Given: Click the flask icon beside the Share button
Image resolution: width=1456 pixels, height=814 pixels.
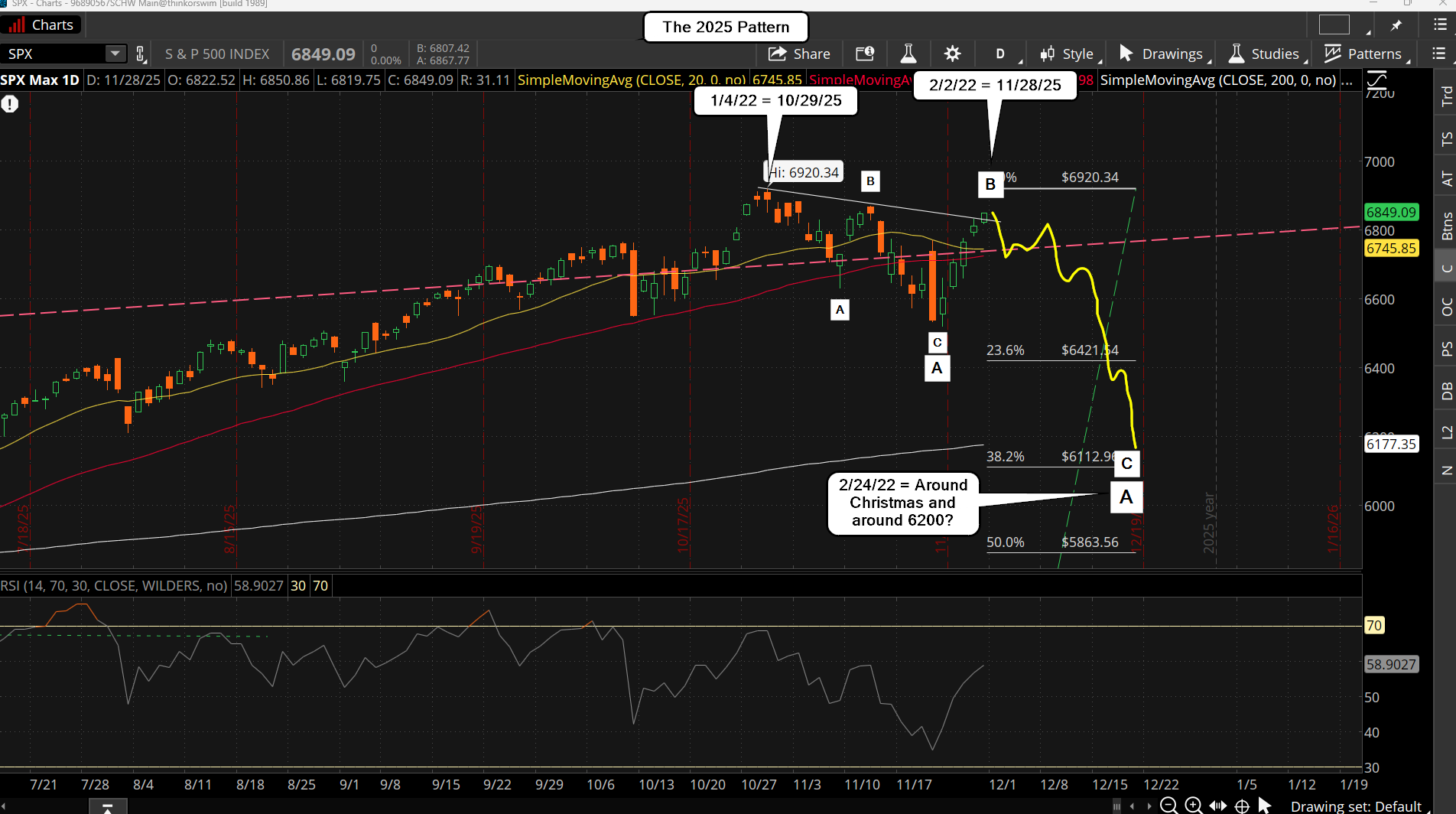Looking at the screenshot, I should [x=908, y=54].
